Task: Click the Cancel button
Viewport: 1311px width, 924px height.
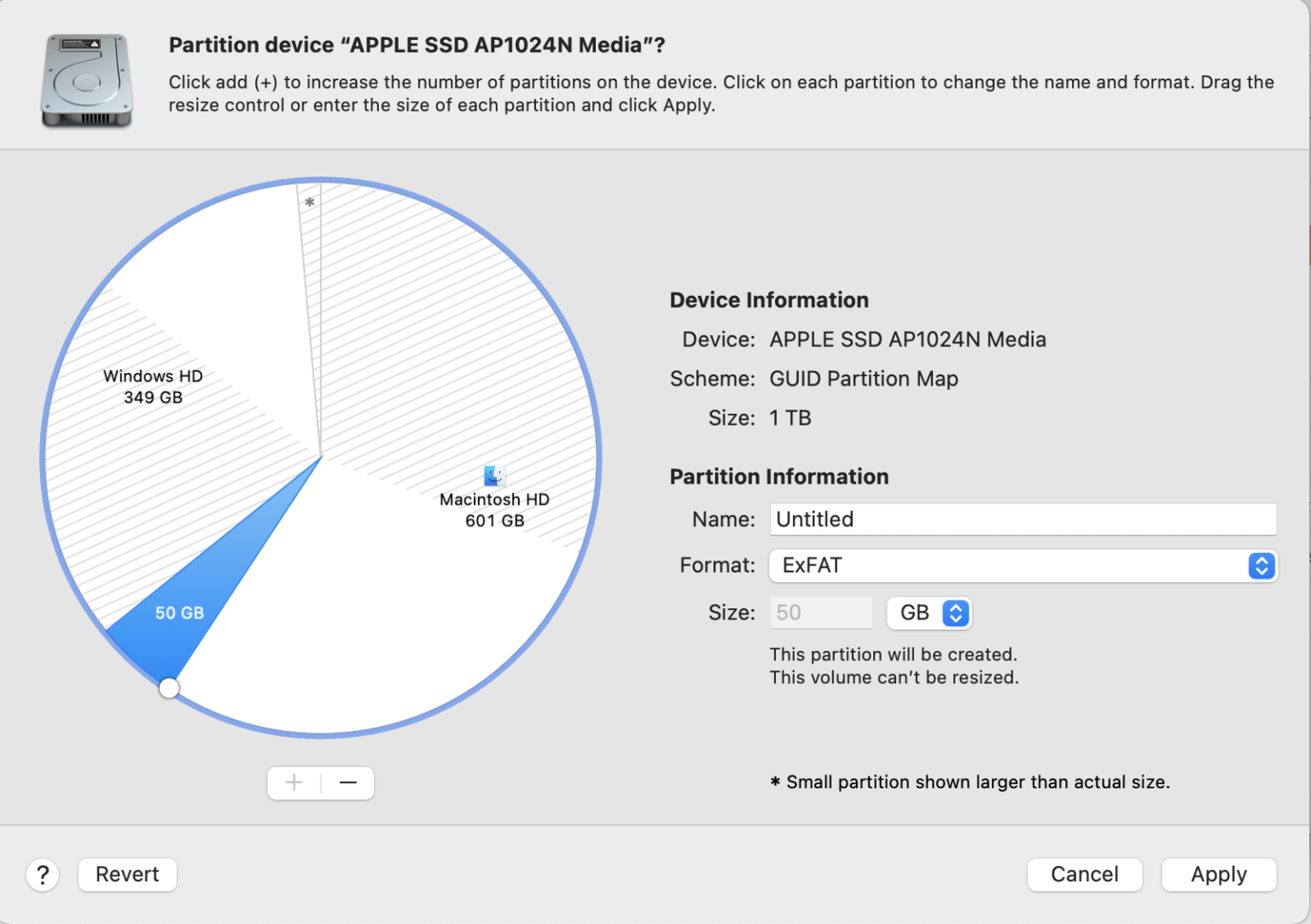Action: click(1084, 875)
